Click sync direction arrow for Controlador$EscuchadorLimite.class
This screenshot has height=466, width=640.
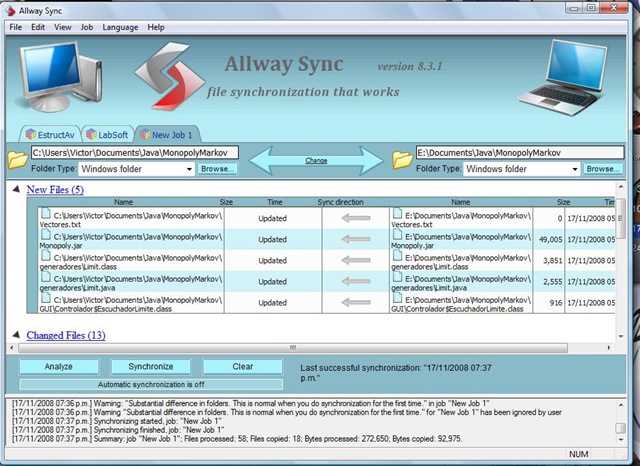[356, 303]
